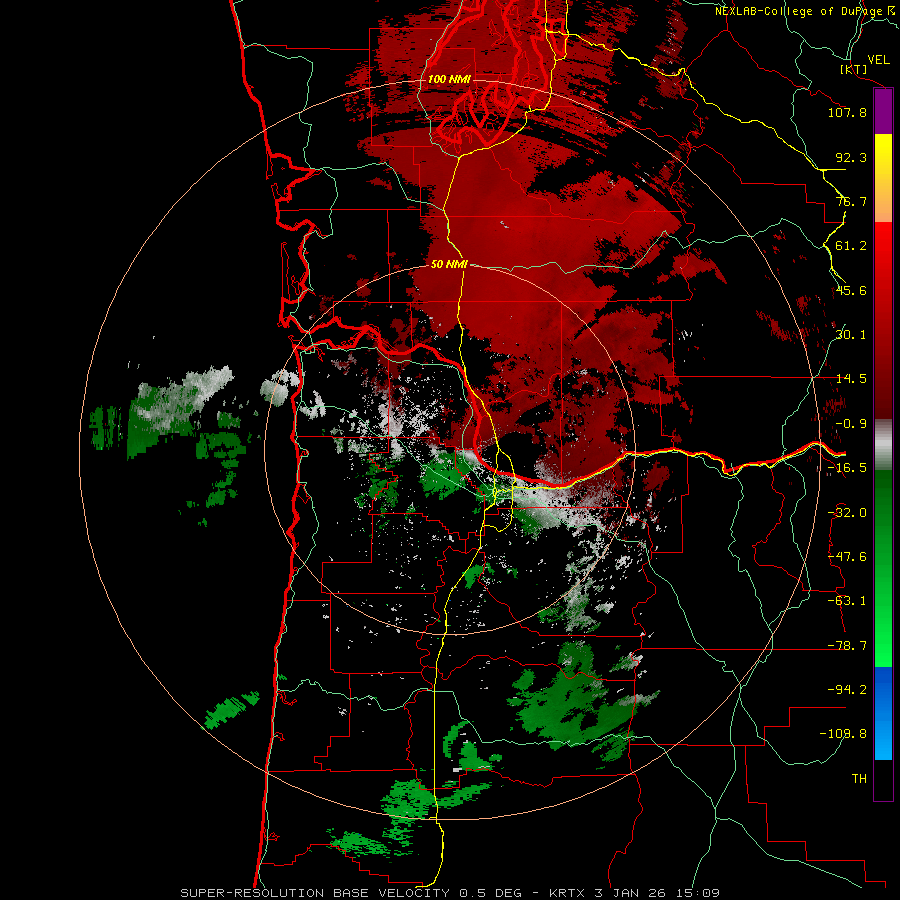This screenshot has width=900, height=900.
Task: Click the 45.6 velocity scale value
Action: click(x=851, y=290)
